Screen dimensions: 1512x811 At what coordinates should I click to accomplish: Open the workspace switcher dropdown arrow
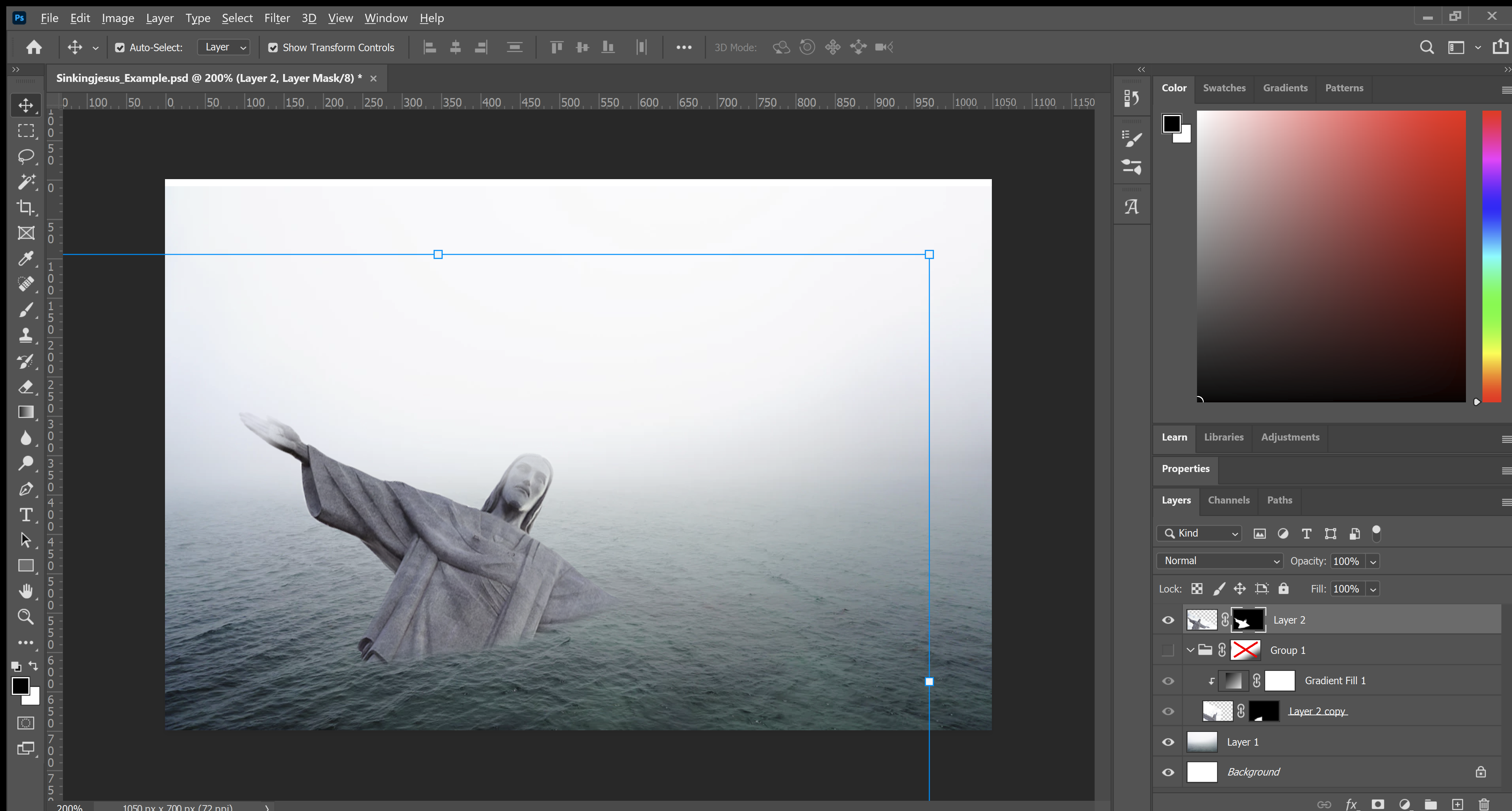click(x=1477, y=48)
